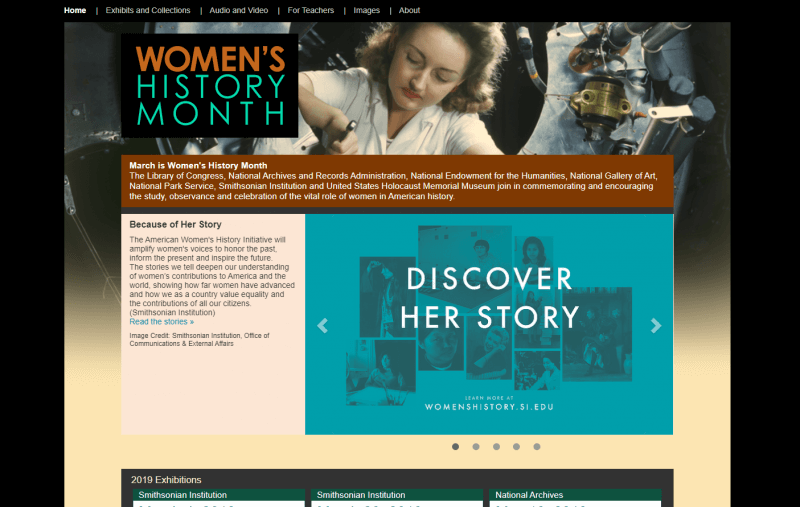Follow the 'Read the stories »' link
800x507 pixels.
(x=161, y=322)
